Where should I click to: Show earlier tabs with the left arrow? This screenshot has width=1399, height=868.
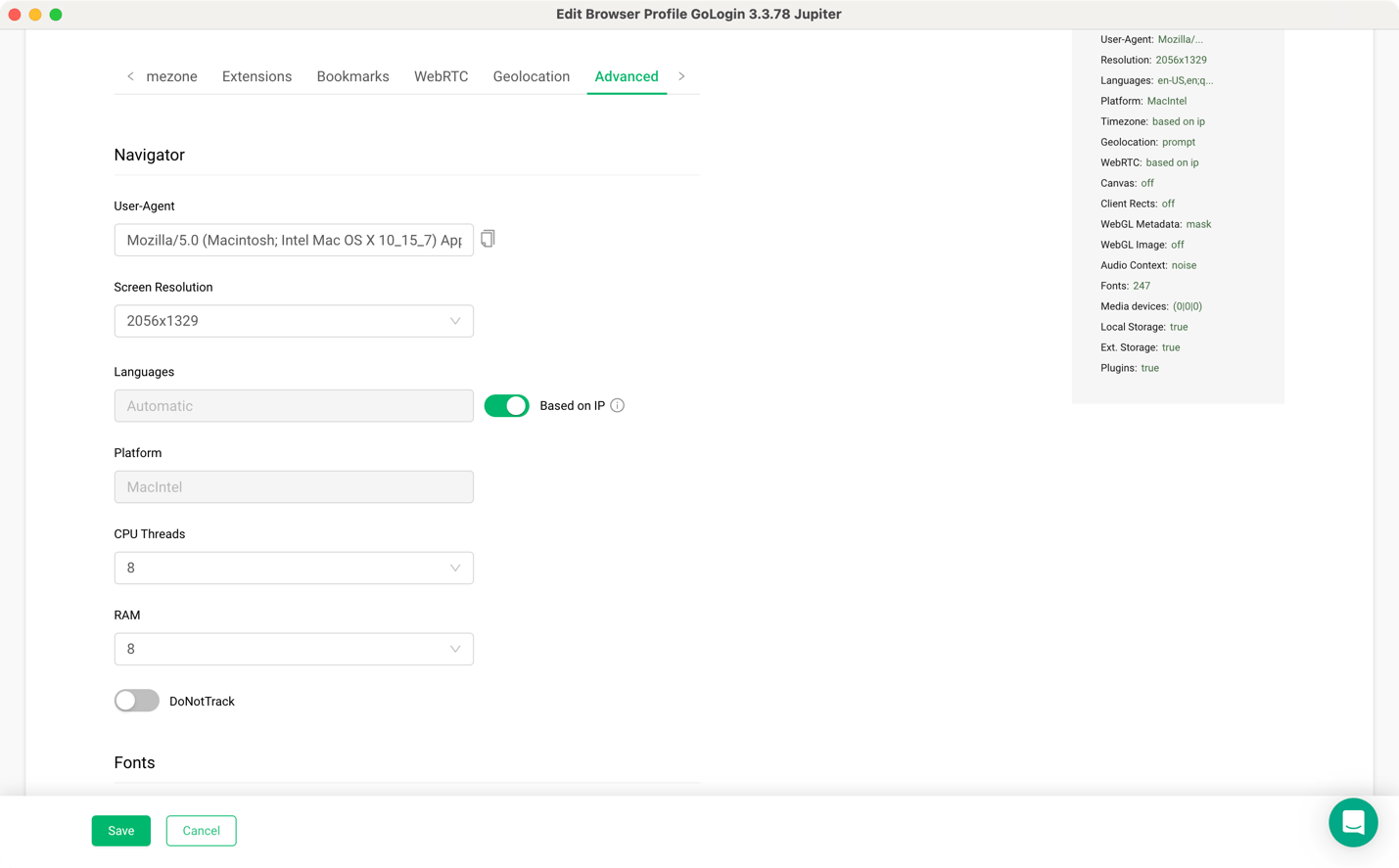pyautogui.click(x=130, y=76)
